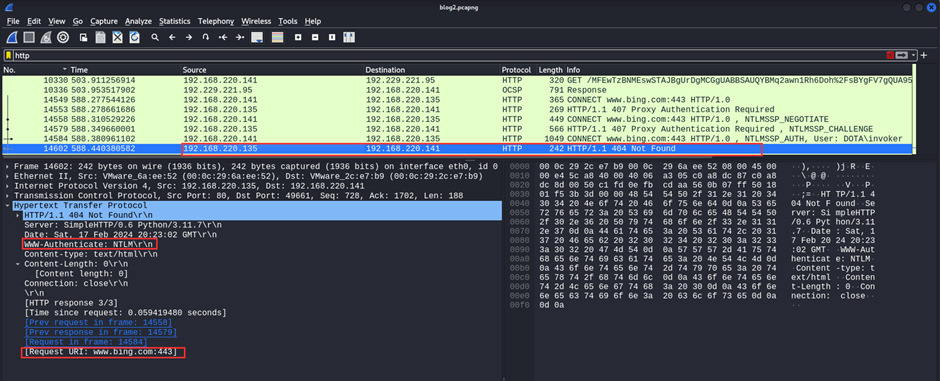
Task: Click the Reload capture file icon
Action: [135, 37]
